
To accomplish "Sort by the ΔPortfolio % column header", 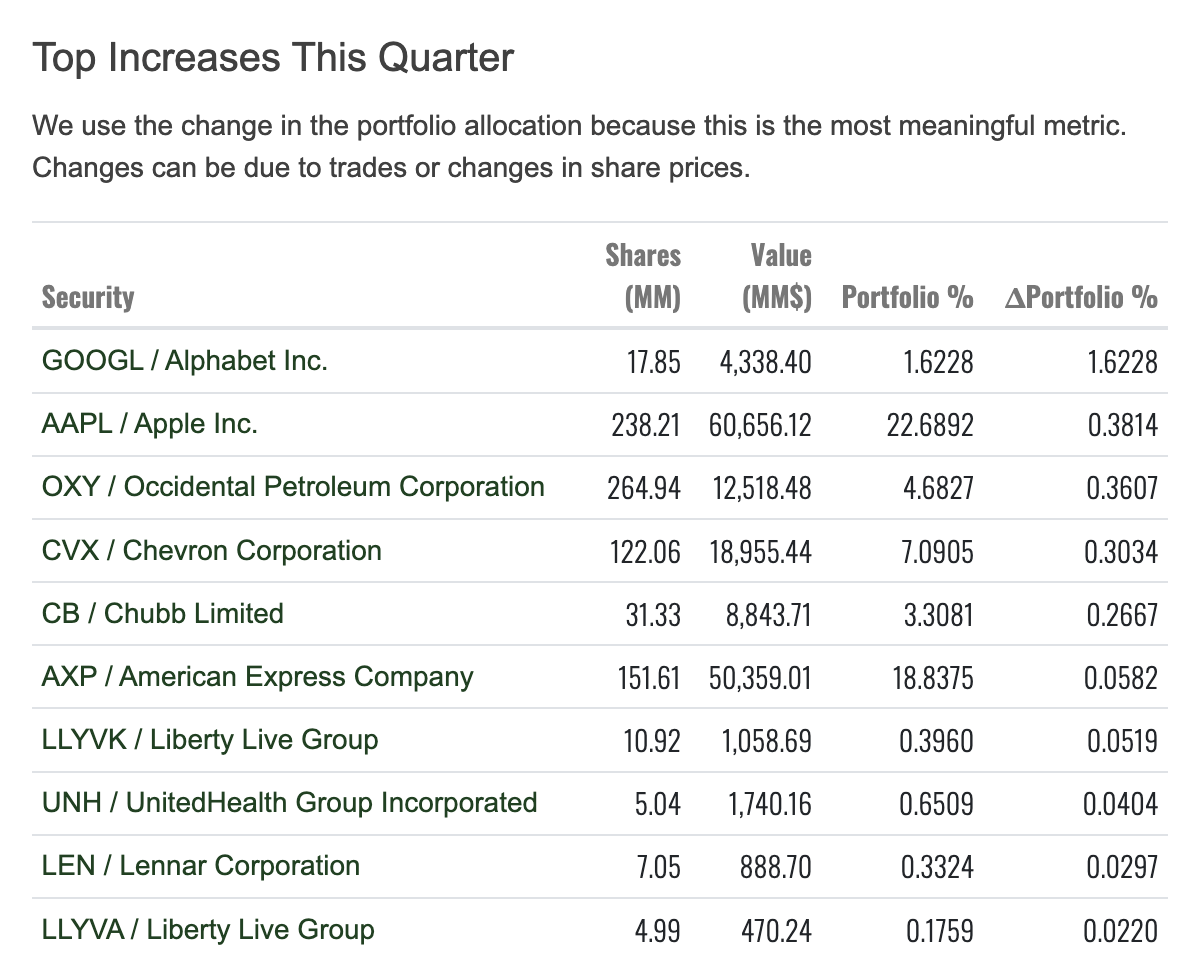I will [1081, 297].
